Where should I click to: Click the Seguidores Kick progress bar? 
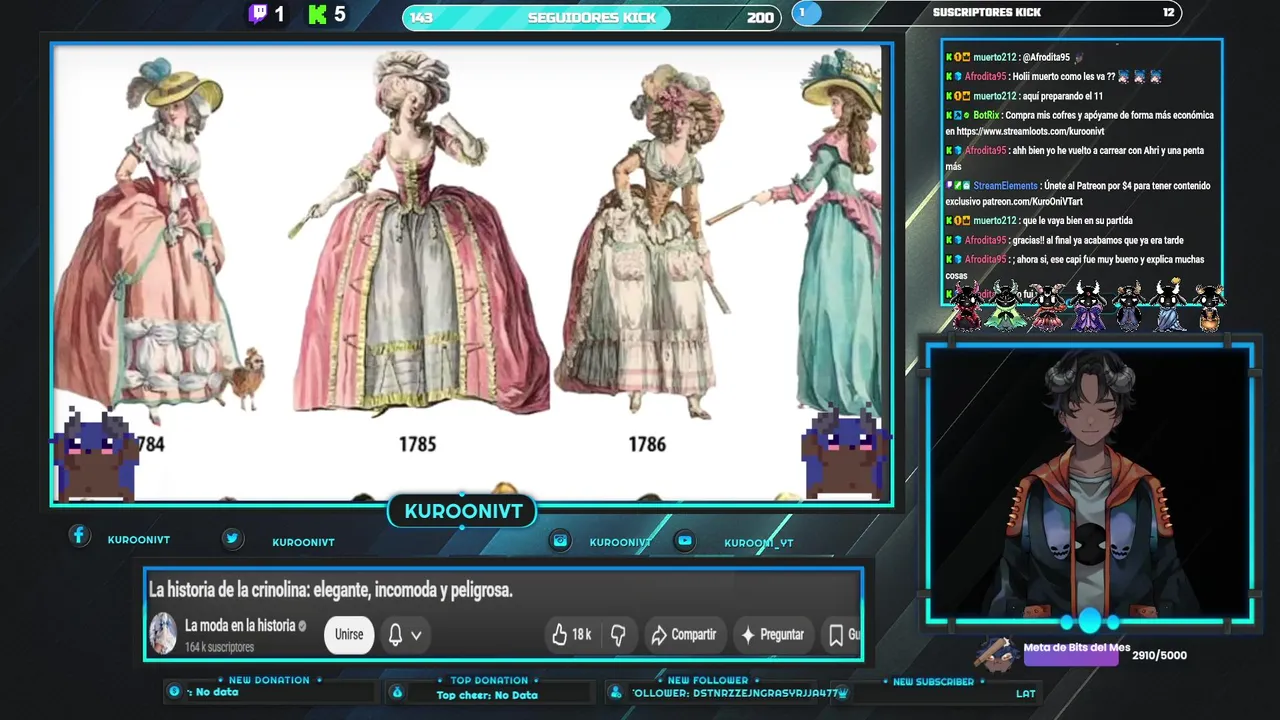coord(592,17)
